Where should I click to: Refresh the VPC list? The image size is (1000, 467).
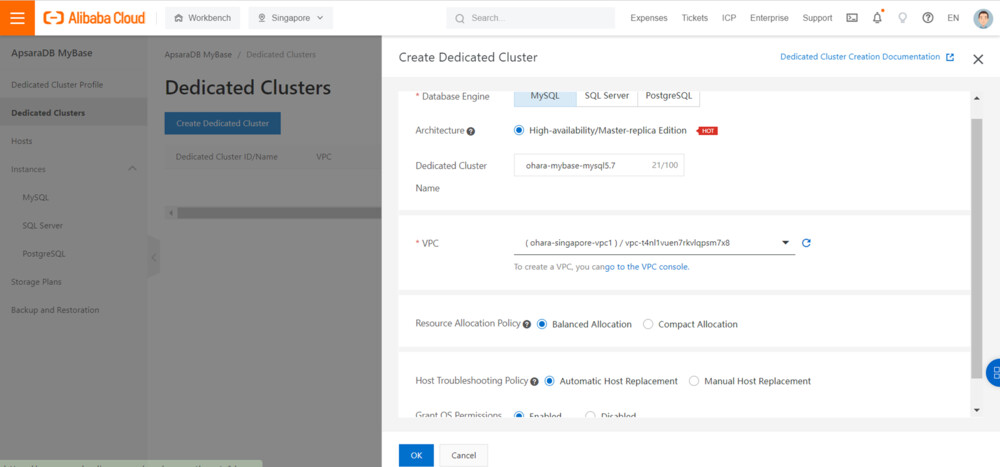[x=806, y=243]
